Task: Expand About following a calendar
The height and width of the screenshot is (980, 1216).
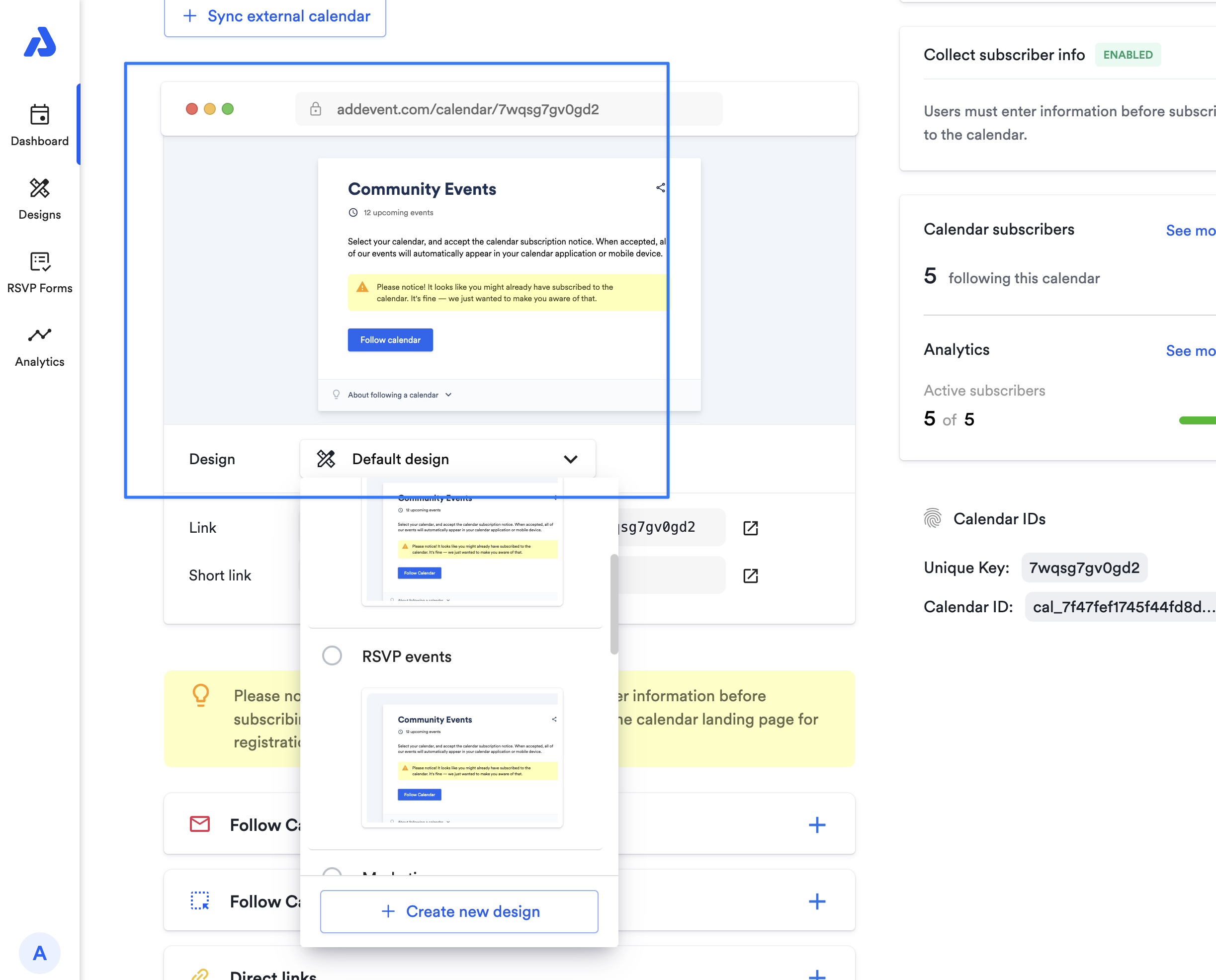Action: coord(399,395)
